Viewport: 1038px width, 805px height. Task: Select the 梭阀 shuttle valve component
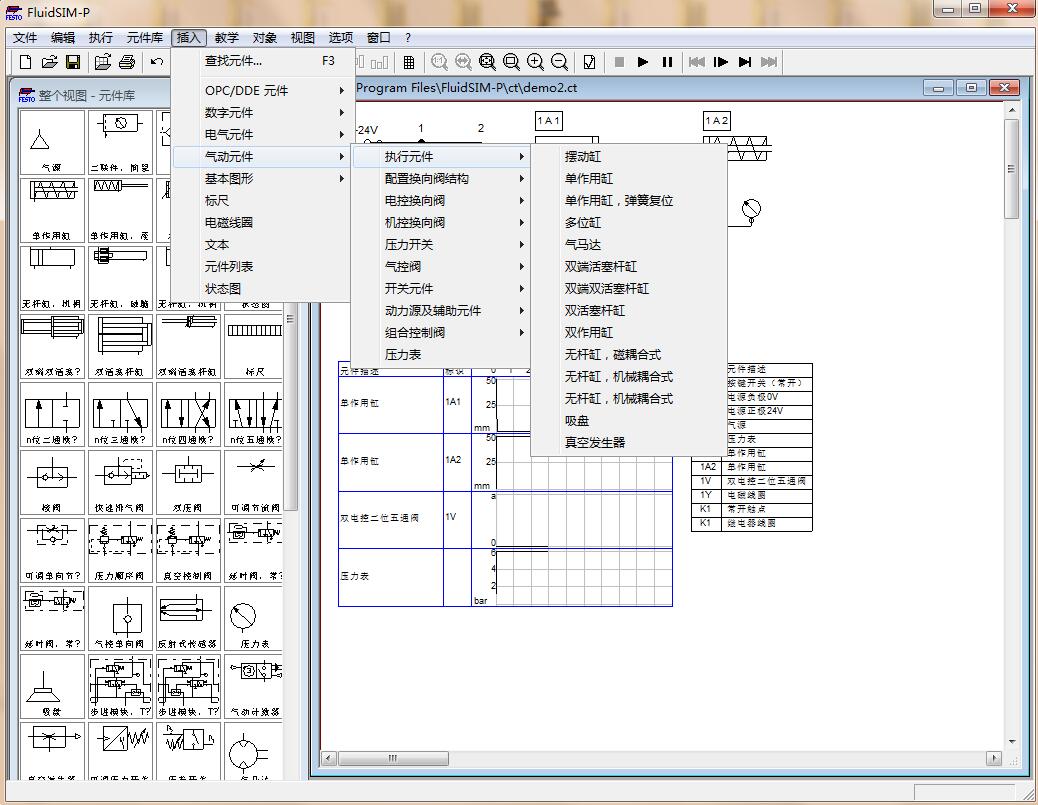[52, 483]
